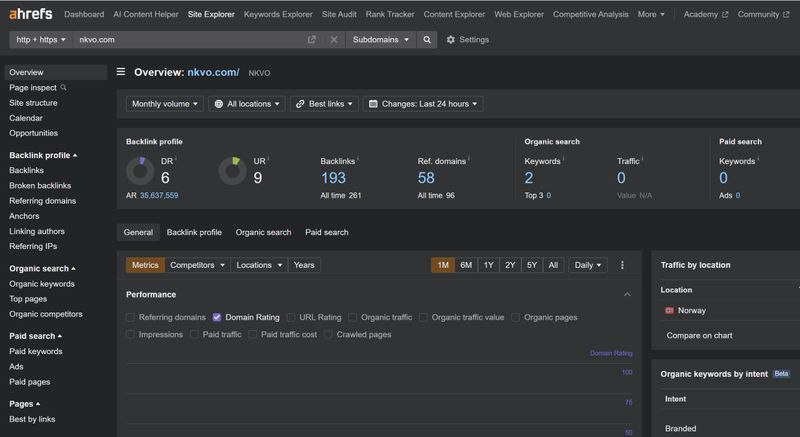Toggle the hamburger sidebar menu icon

coord(121,72)
